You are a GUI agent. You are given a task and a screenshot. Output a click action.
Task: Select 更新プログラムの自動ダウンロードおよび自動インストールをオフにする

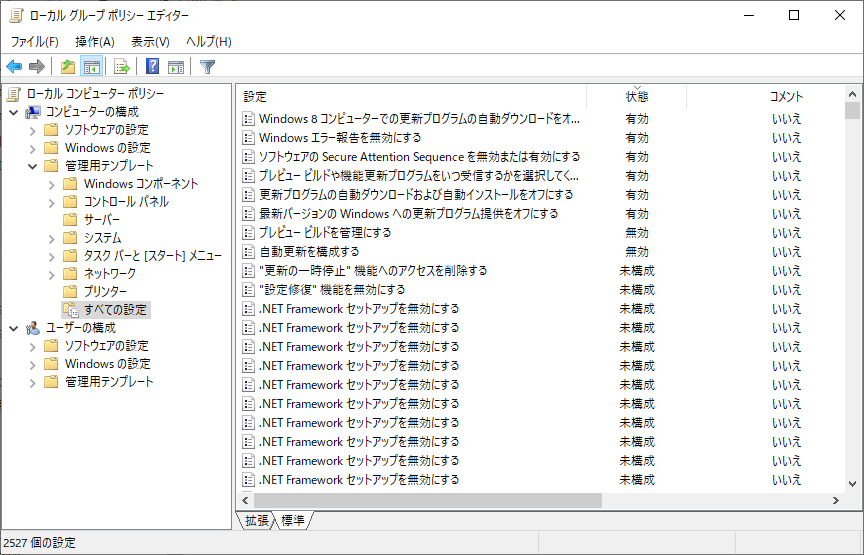tap(416, 195)
